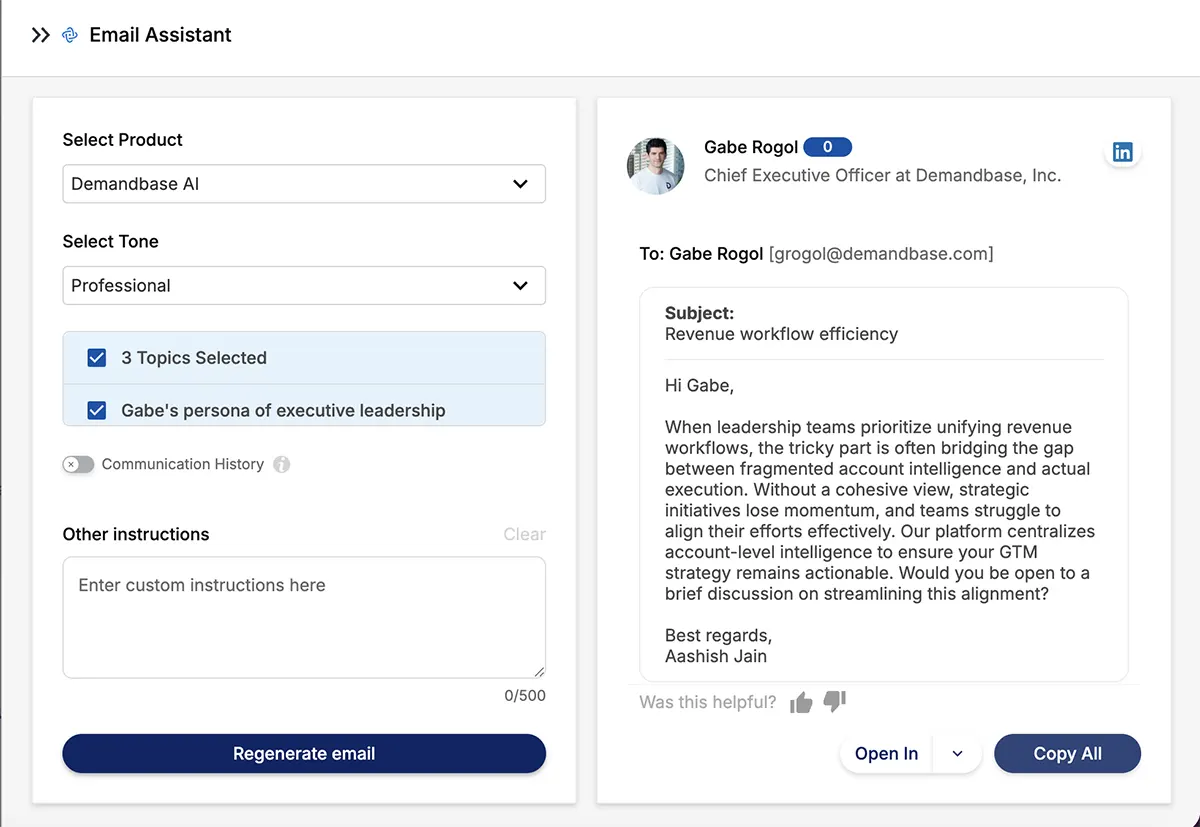
Task: Open the Select Tone dropdown
Action: click(x=304, y=285)
